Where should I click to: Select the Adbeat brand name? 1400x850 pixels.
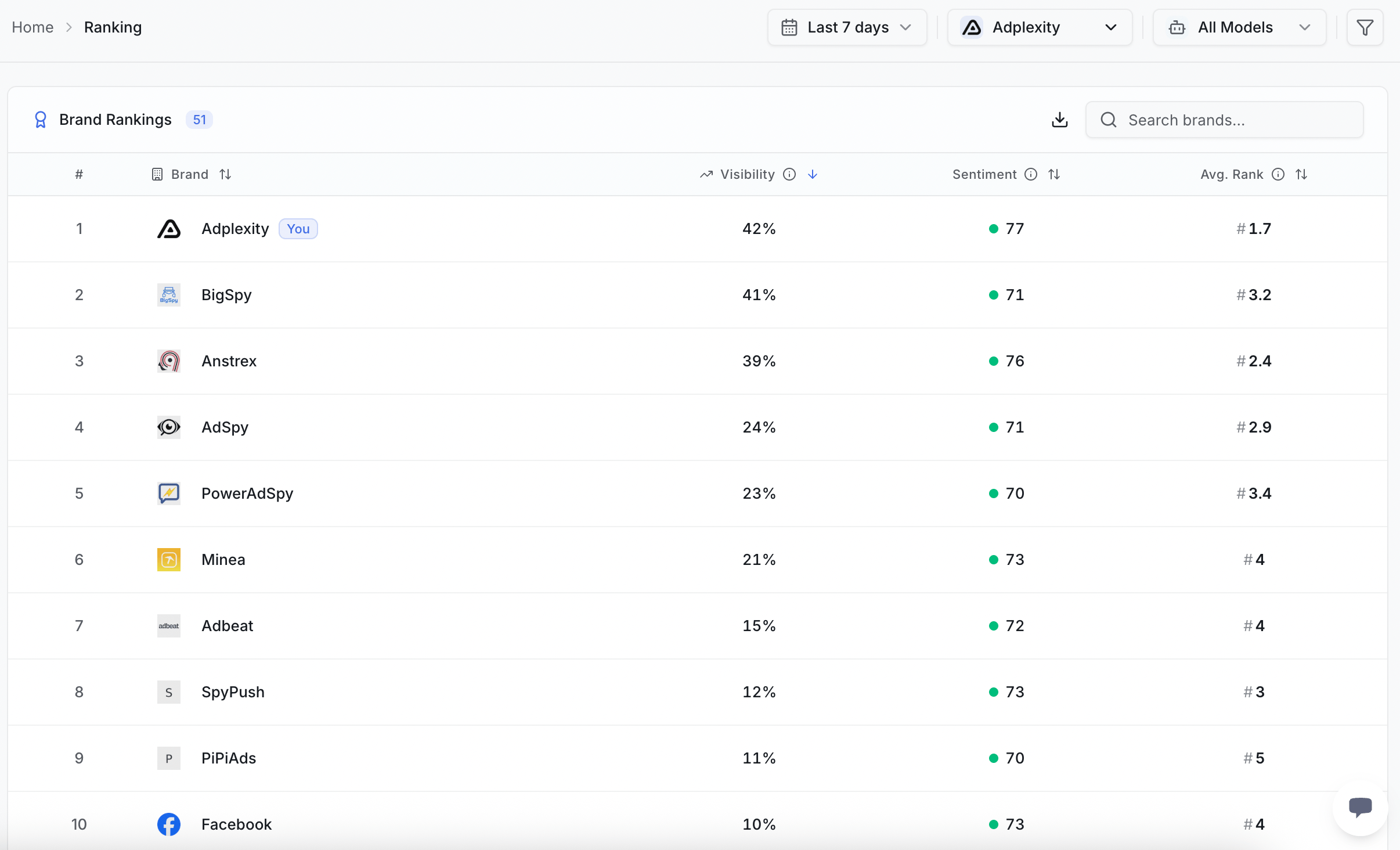(227, 626)
